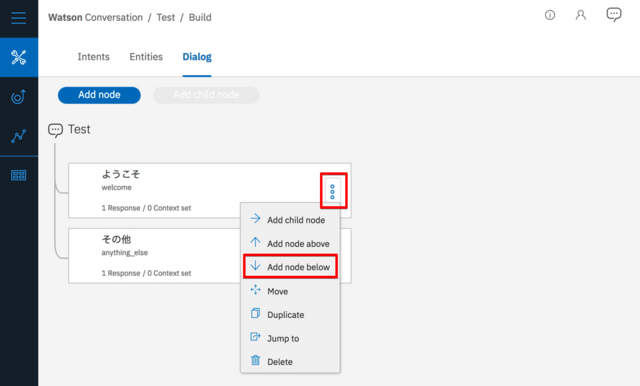Click the greyed Add child node button
640x386 pixels.
[x=206, y=95]
